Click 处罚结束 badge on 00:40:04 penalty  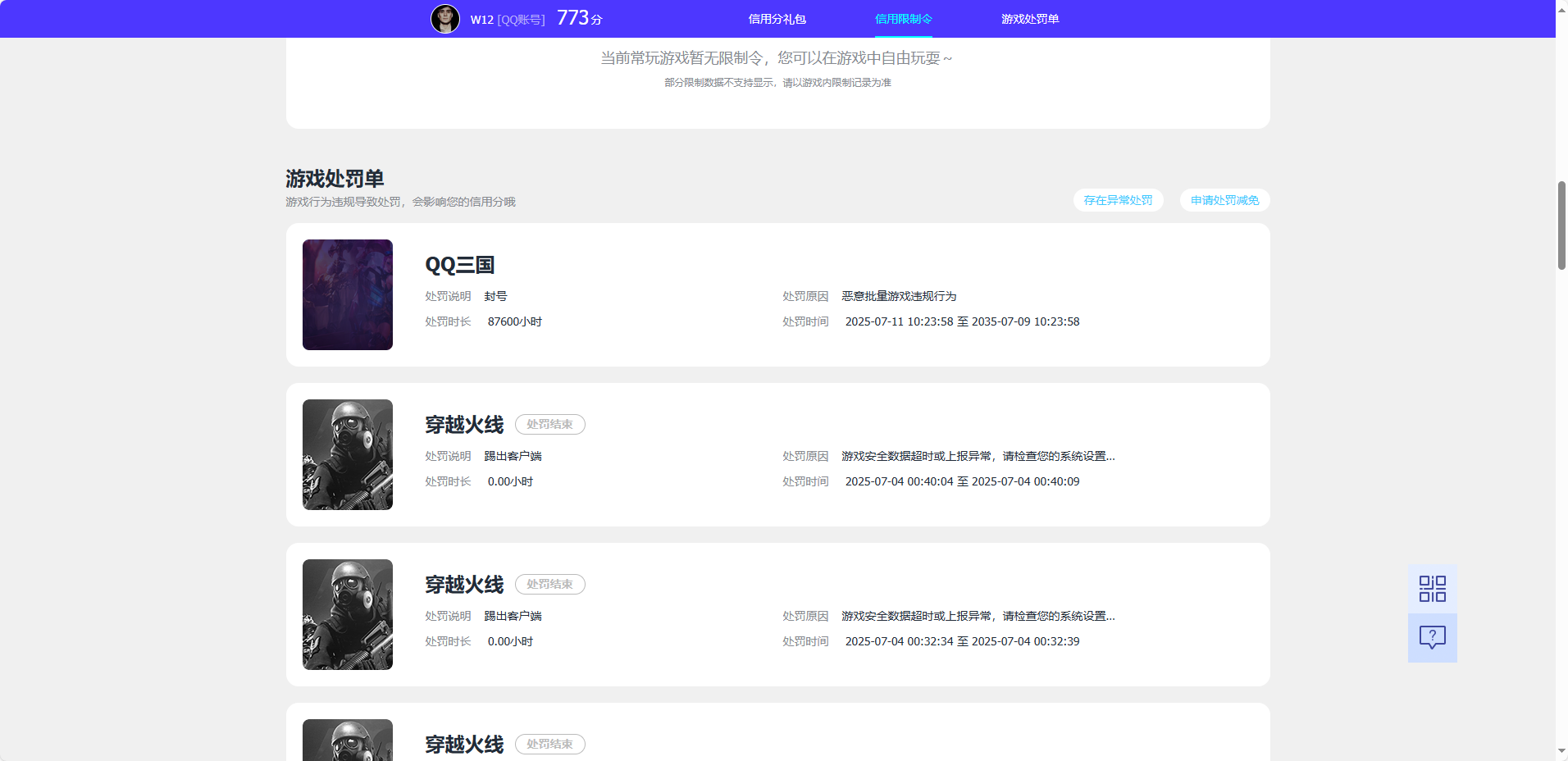[549, 424]
